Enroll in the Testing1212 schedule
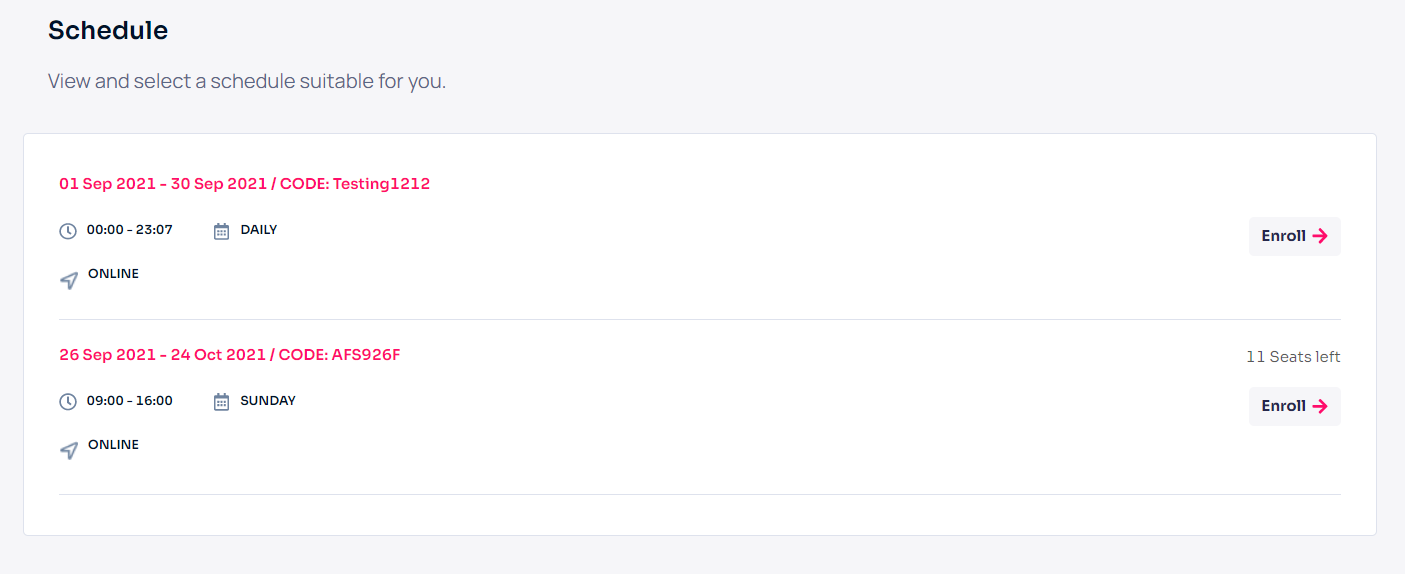The image size is (1405, 574). pos(1294,236)
